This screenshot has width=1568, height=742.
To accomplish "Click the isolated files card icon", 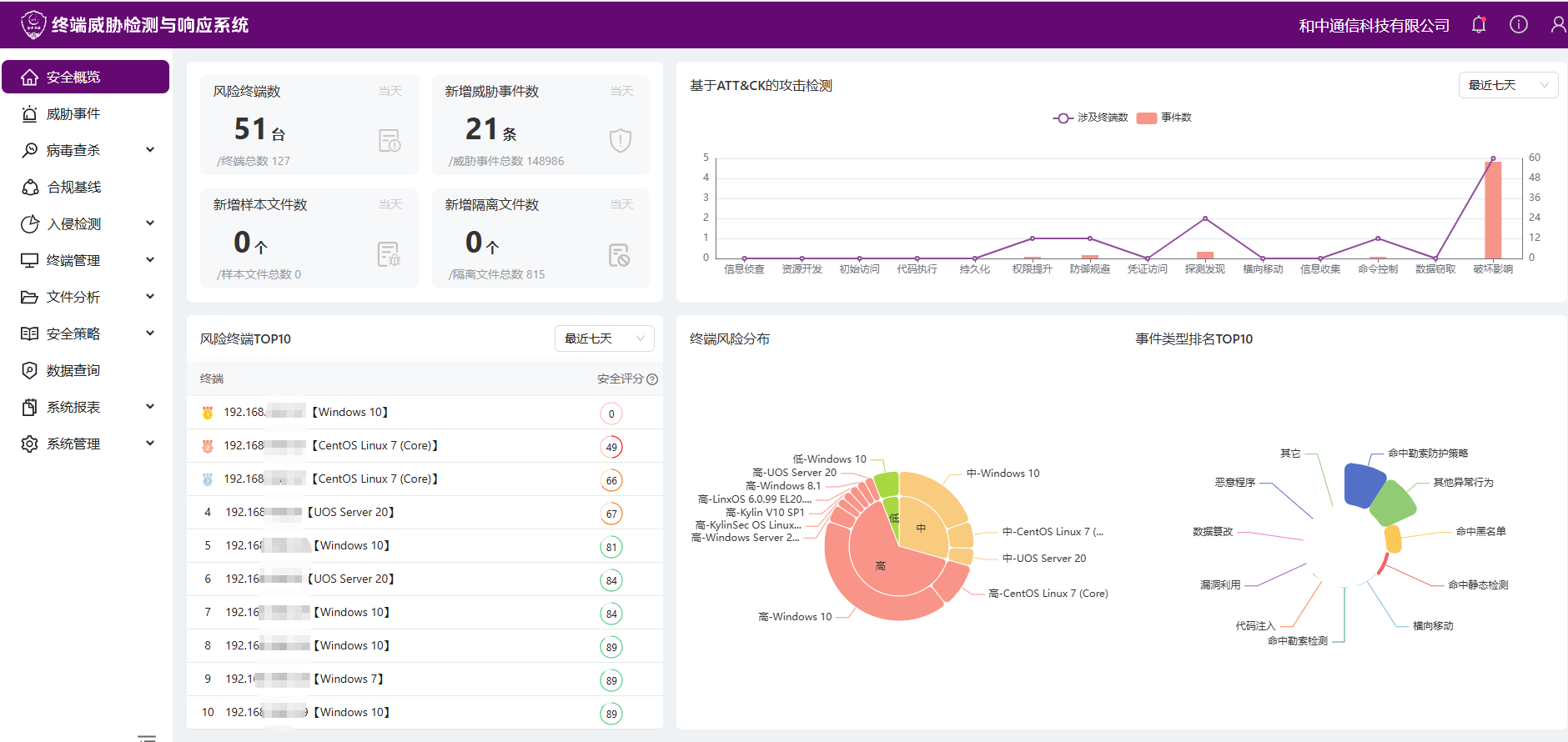I will pyautogui.click(x=619, y=255).
